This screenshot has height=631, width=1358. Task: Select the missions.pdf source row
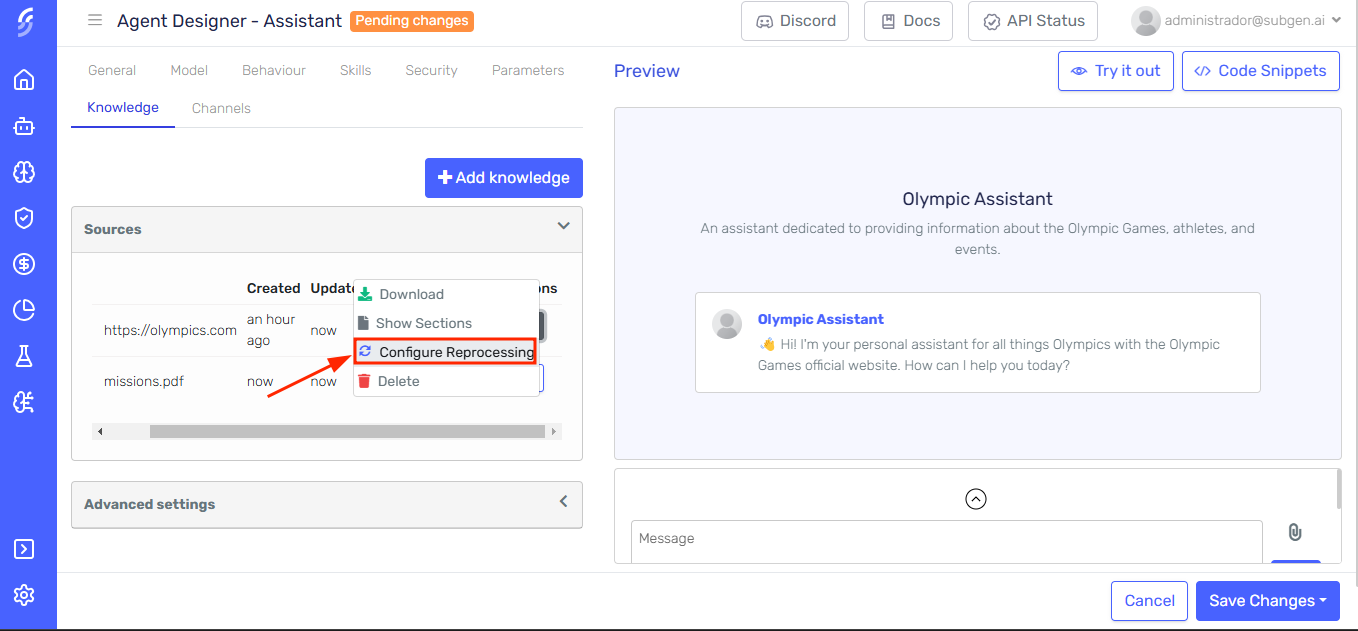(x=326, y=381)
